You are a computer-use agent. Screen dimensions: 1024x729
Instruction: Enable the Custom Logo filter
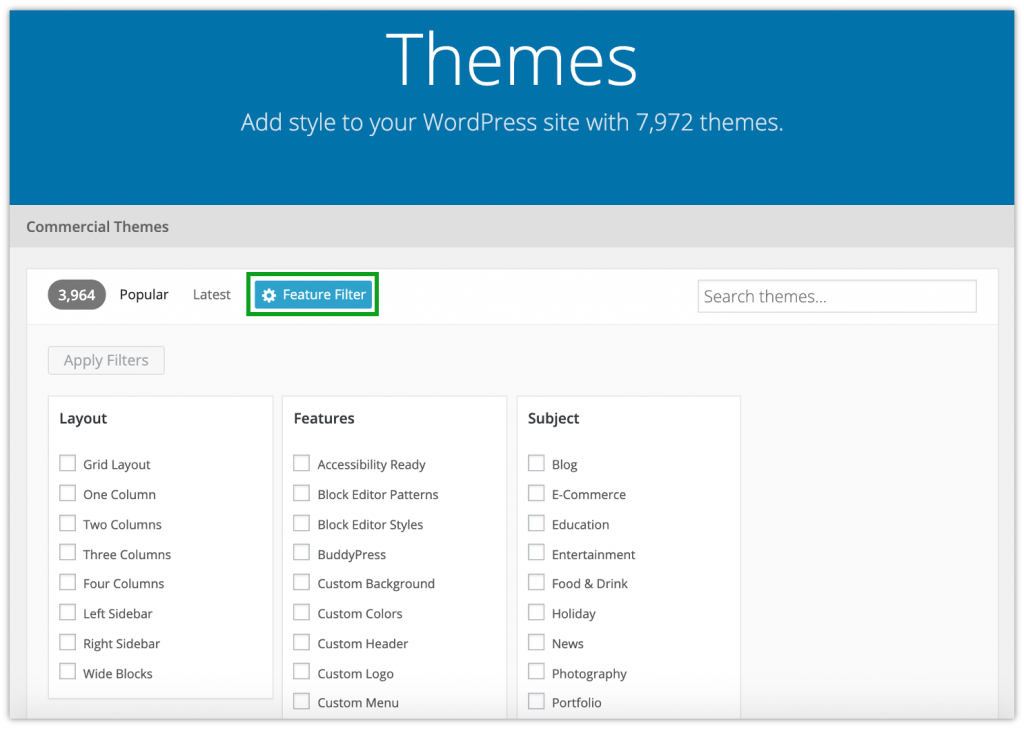point(301,672)
